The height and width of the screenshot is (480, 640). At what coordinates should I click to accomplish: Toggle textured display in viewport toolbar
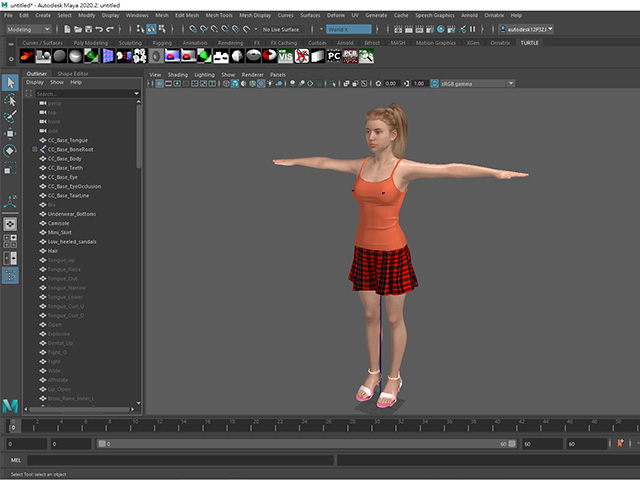point(253,84)
